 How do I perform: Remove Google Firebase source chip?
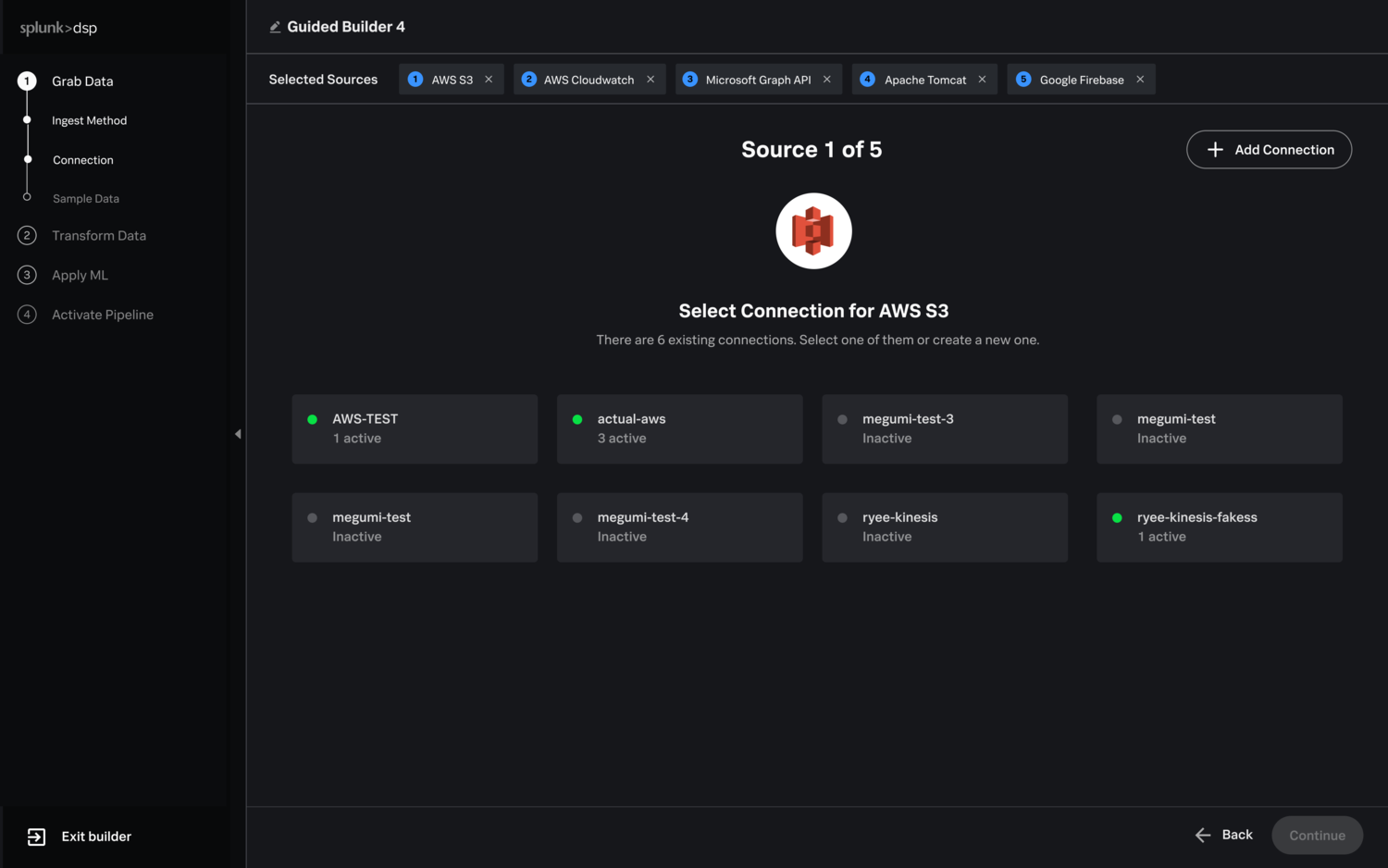tap(1140, 80)
